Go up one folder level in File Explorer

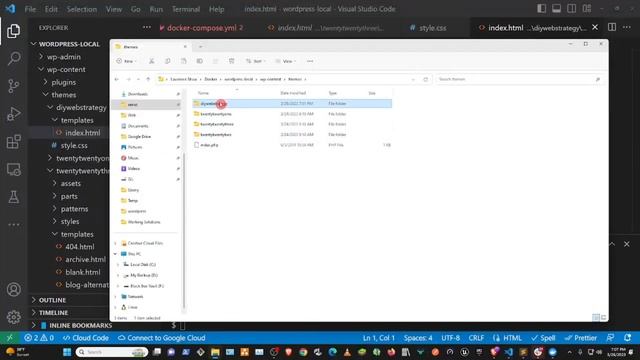[148, 79]
